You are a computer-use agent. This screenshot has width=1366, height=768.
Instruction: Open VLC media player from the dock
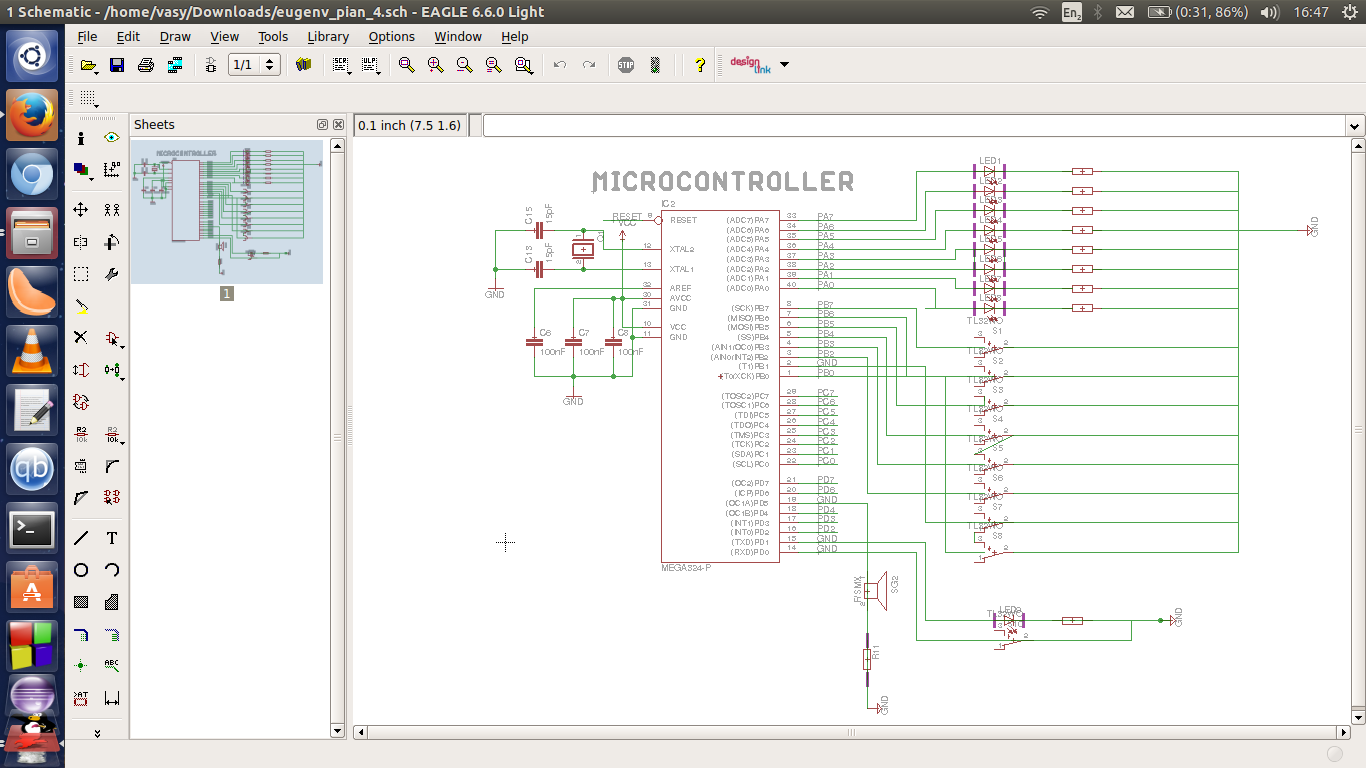[x=32, y=350]
